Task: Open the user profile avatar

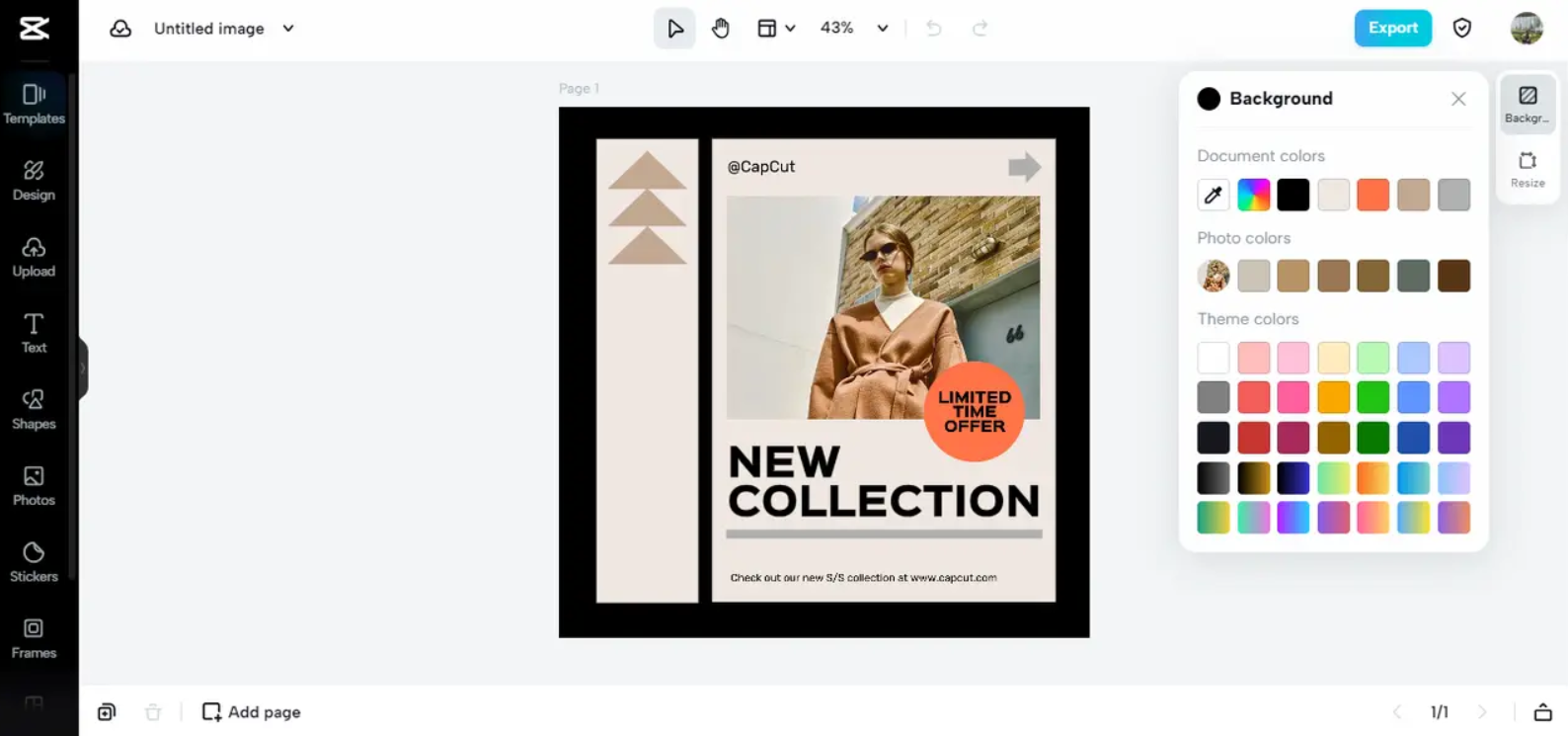Action: [x=1527, y=29]
